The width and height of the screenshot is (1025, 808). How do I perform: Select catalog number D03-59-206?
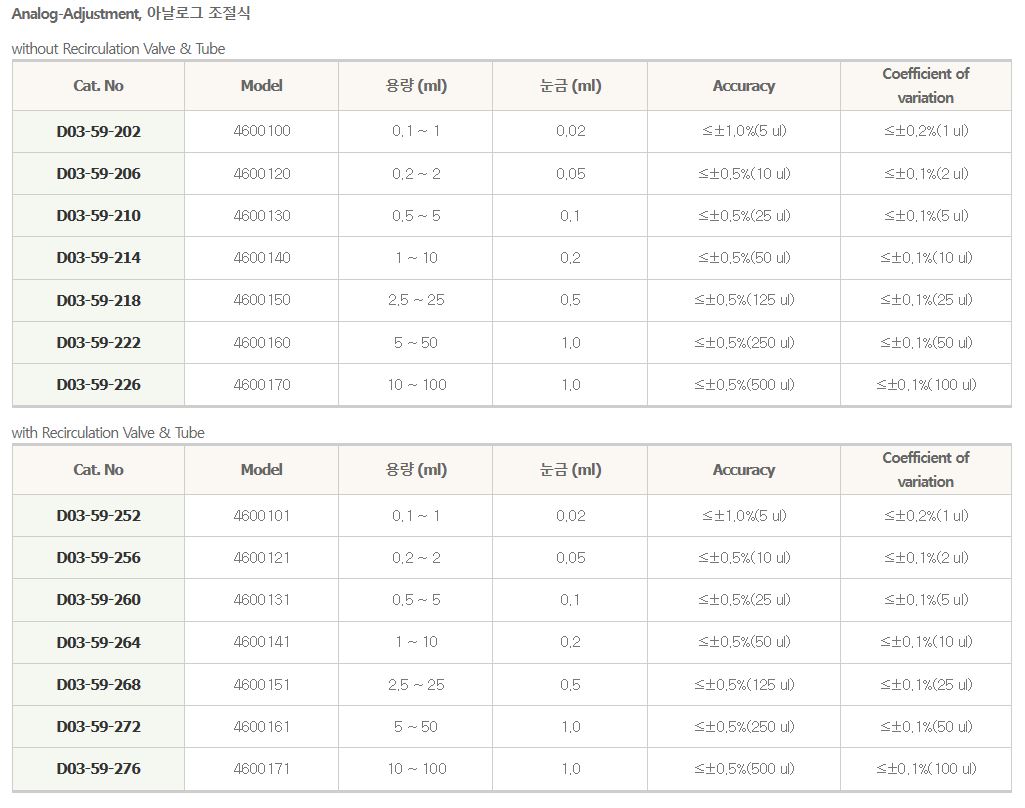(98, 174)
